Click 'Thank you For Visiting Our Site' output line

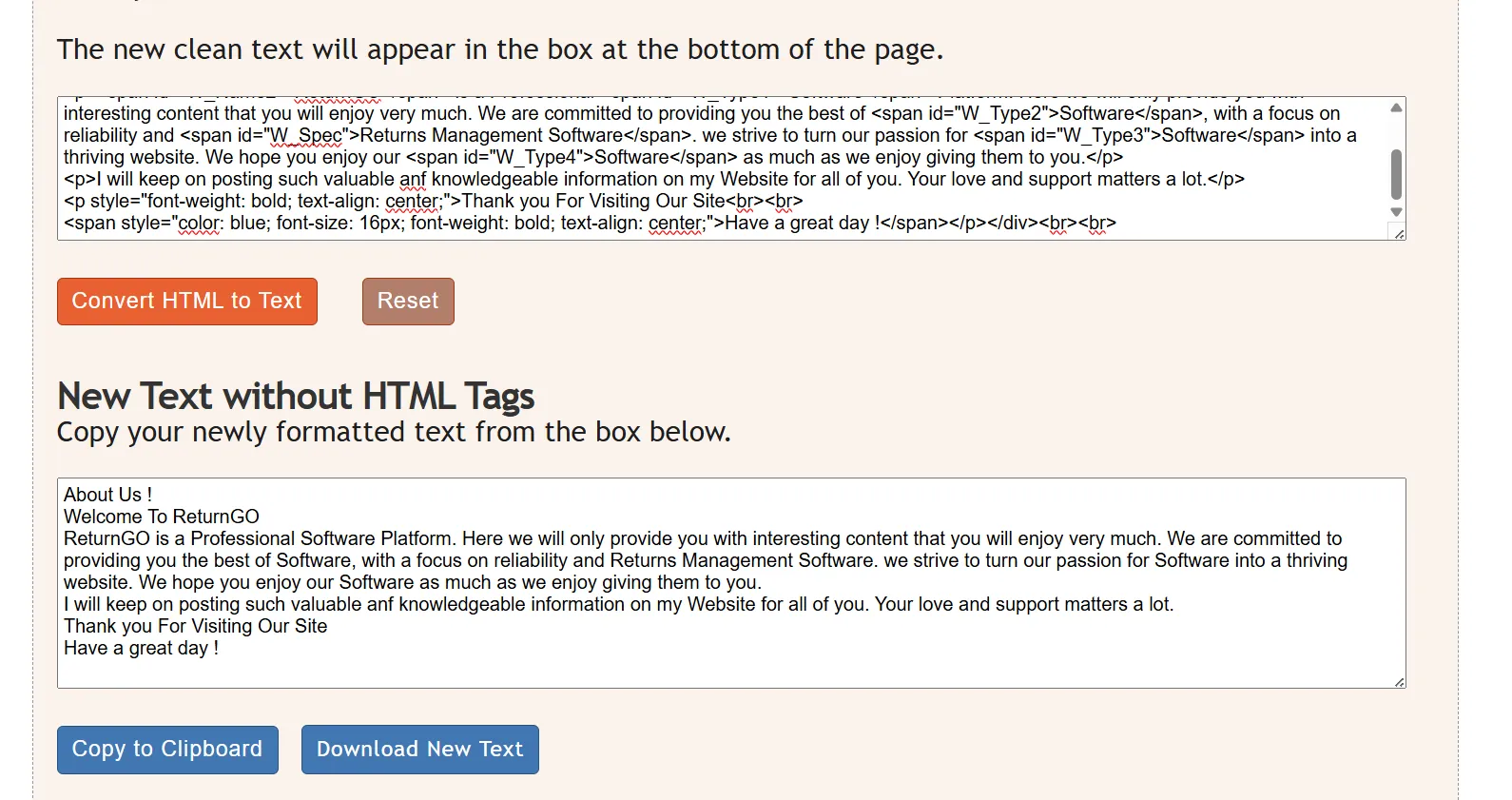tap(195, 626)
